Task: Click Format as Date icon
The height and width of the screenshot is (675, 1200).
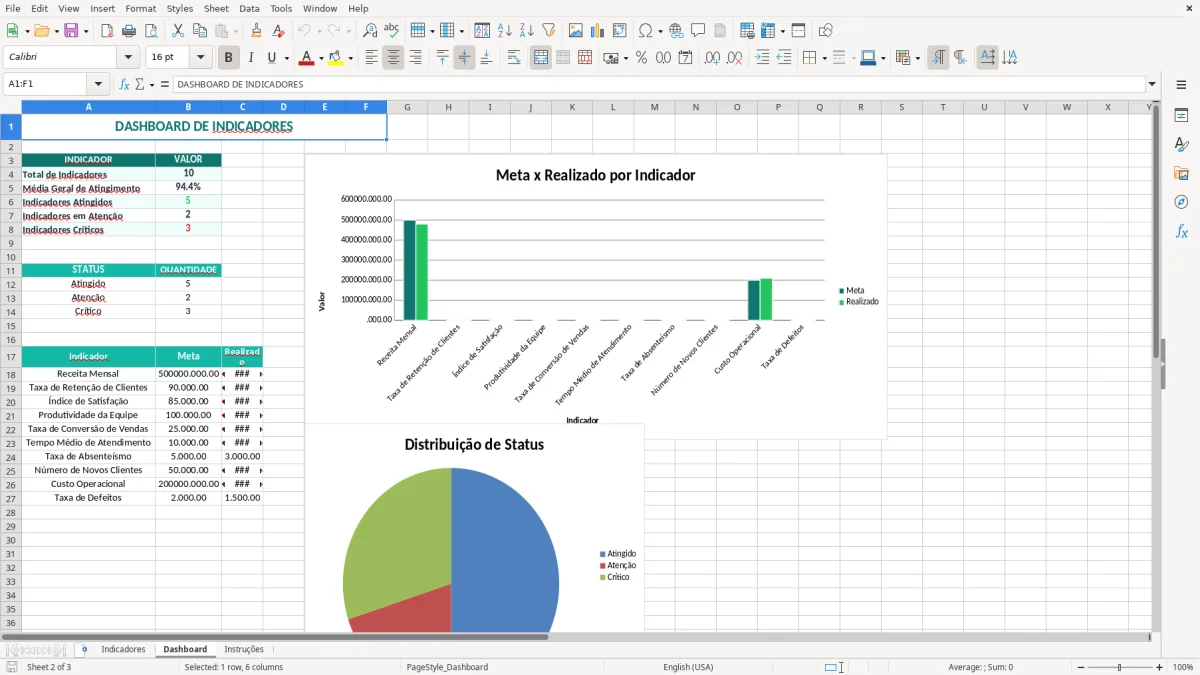Action: (x=686, y=58)
